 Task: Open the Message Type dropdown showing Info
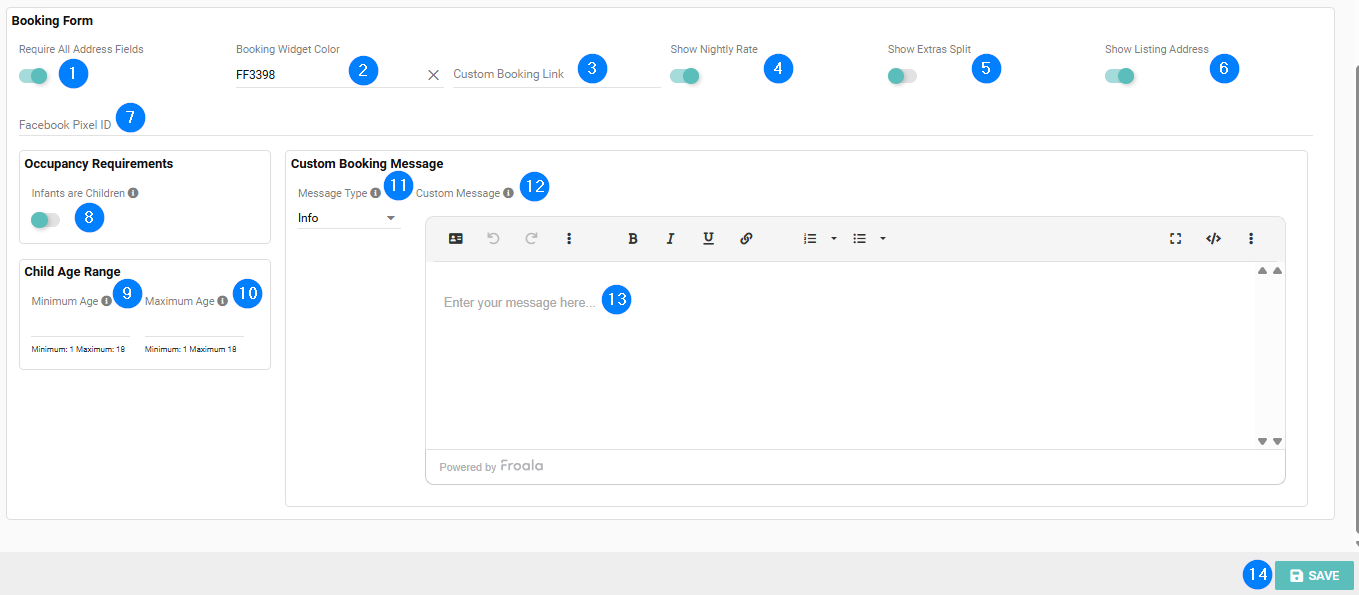[348, 218]
